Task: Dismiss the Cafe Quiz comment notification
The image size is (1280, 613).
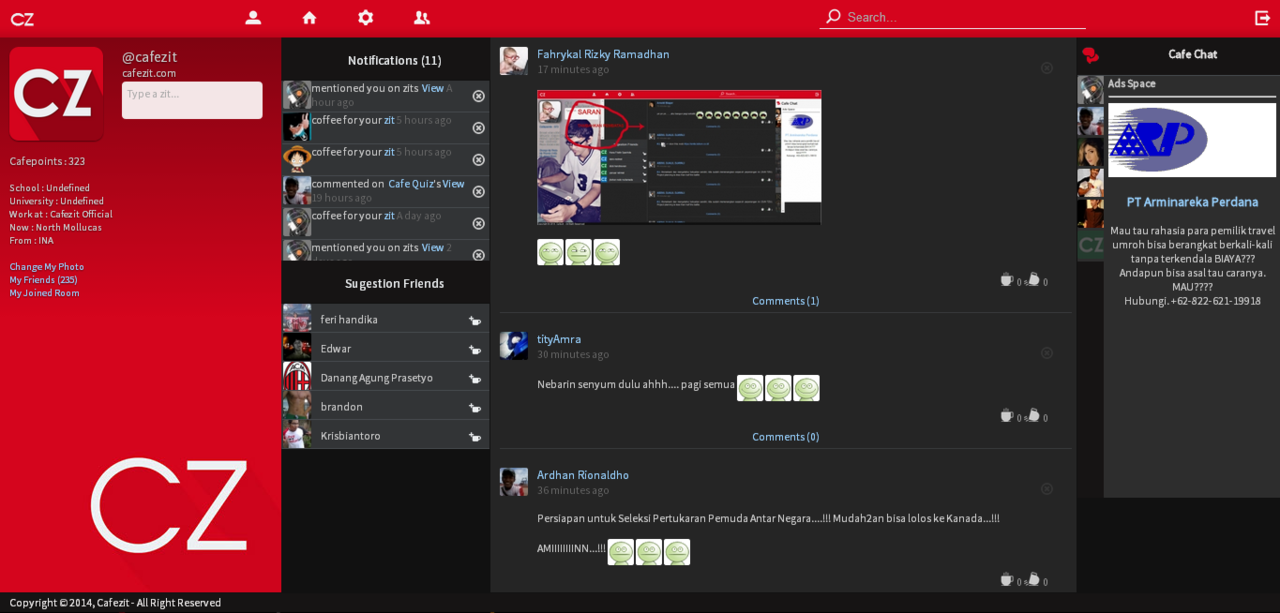Action: pos(478,192)
